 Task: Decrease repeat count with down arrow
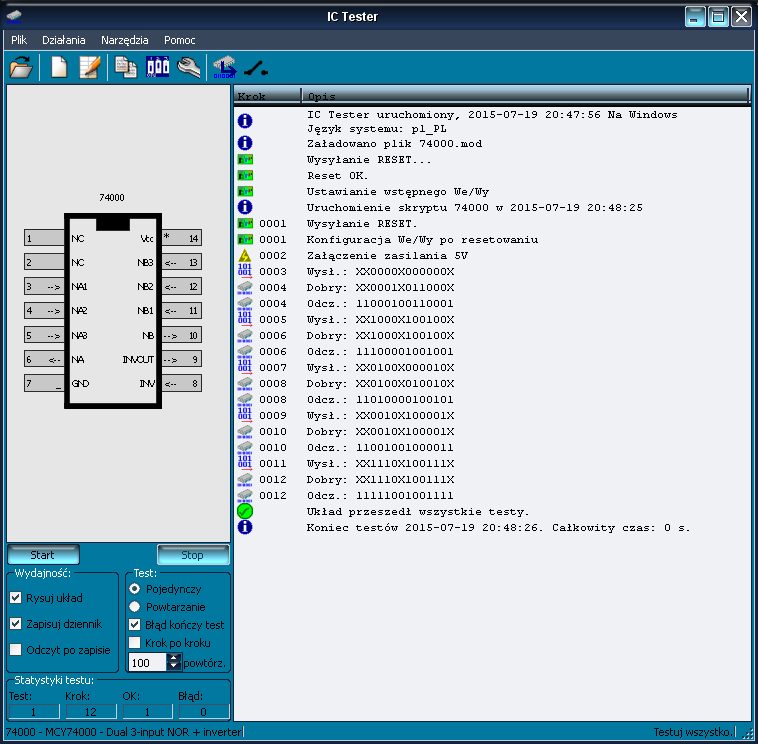click(175, 666)
